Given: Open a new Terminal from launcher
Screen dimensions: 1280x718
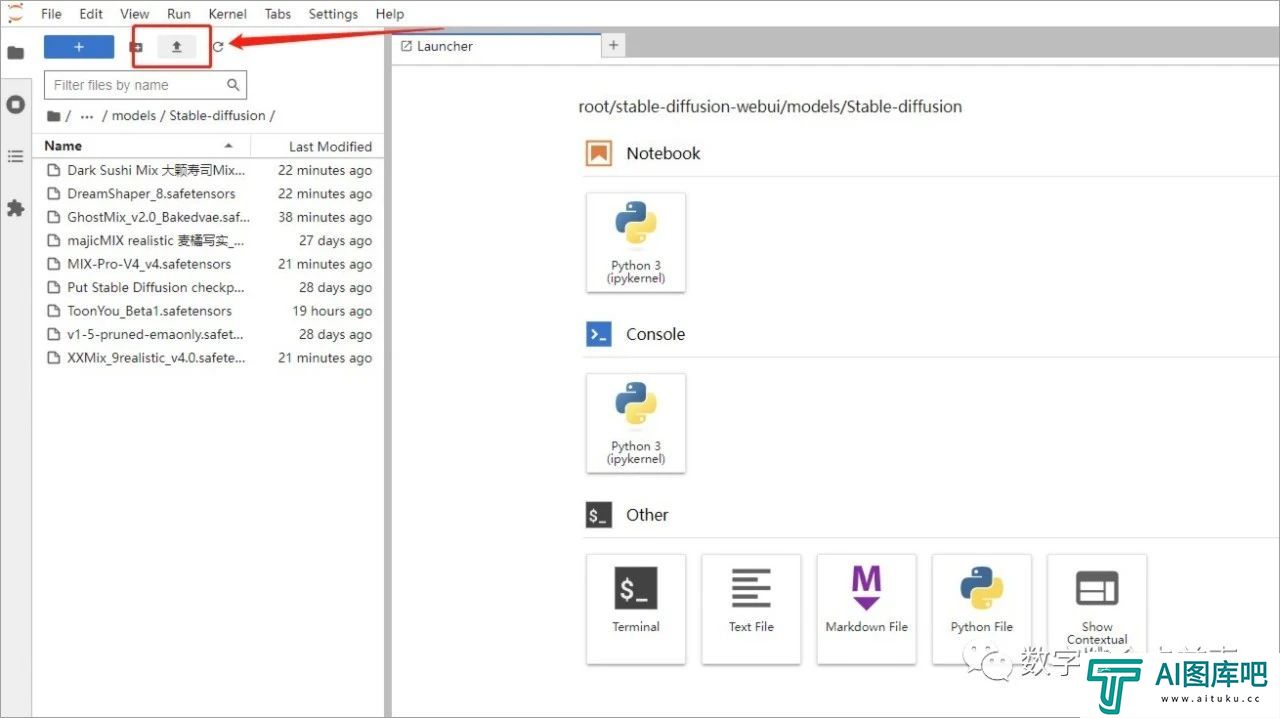Looking at the screenshot, I should (636, 608).
